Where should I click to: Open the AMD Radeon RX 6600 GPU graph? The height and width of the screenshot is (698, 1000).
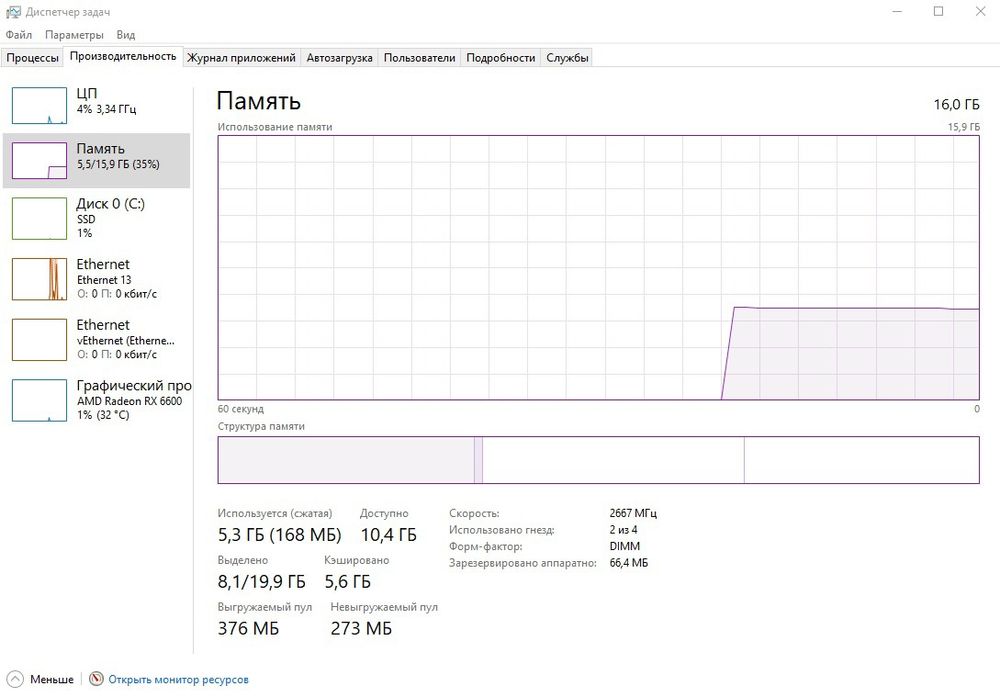click(39, 400)
